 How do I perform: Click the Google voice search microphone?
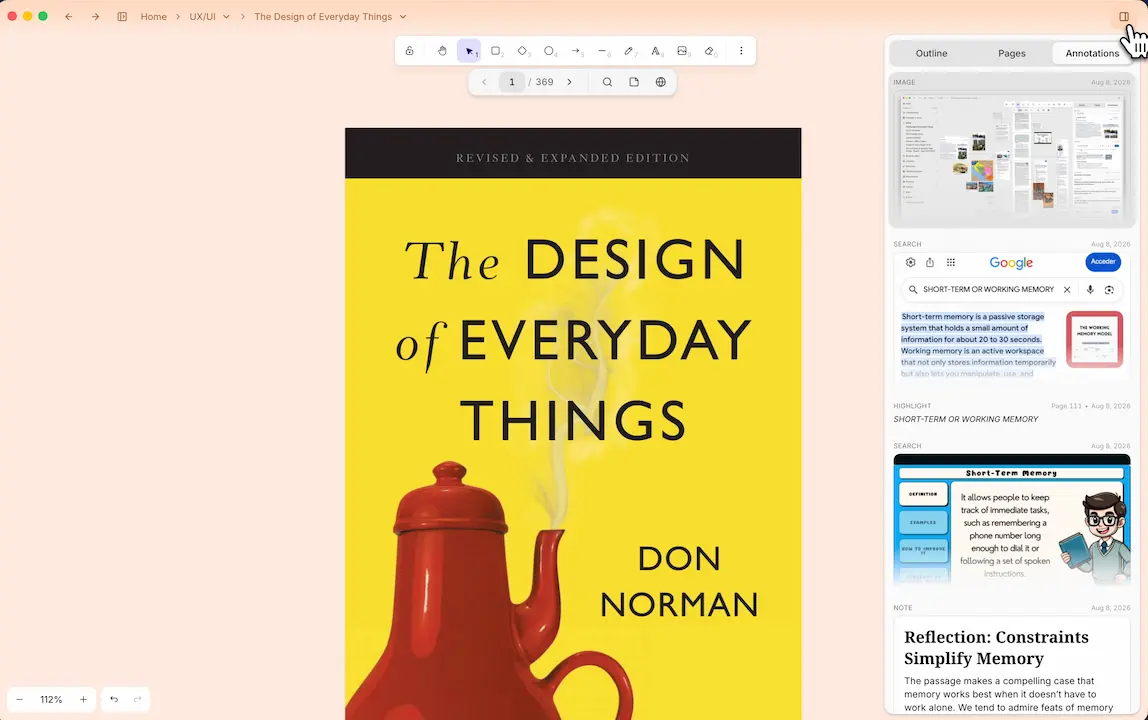point(1090,290)
